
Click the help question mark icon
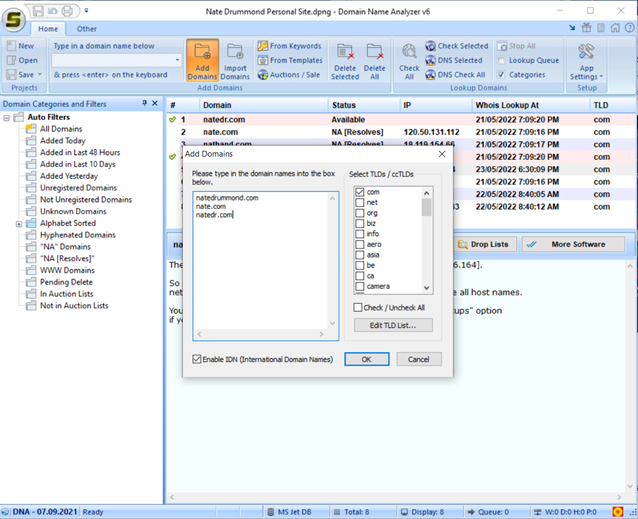(x=629, y=28)
